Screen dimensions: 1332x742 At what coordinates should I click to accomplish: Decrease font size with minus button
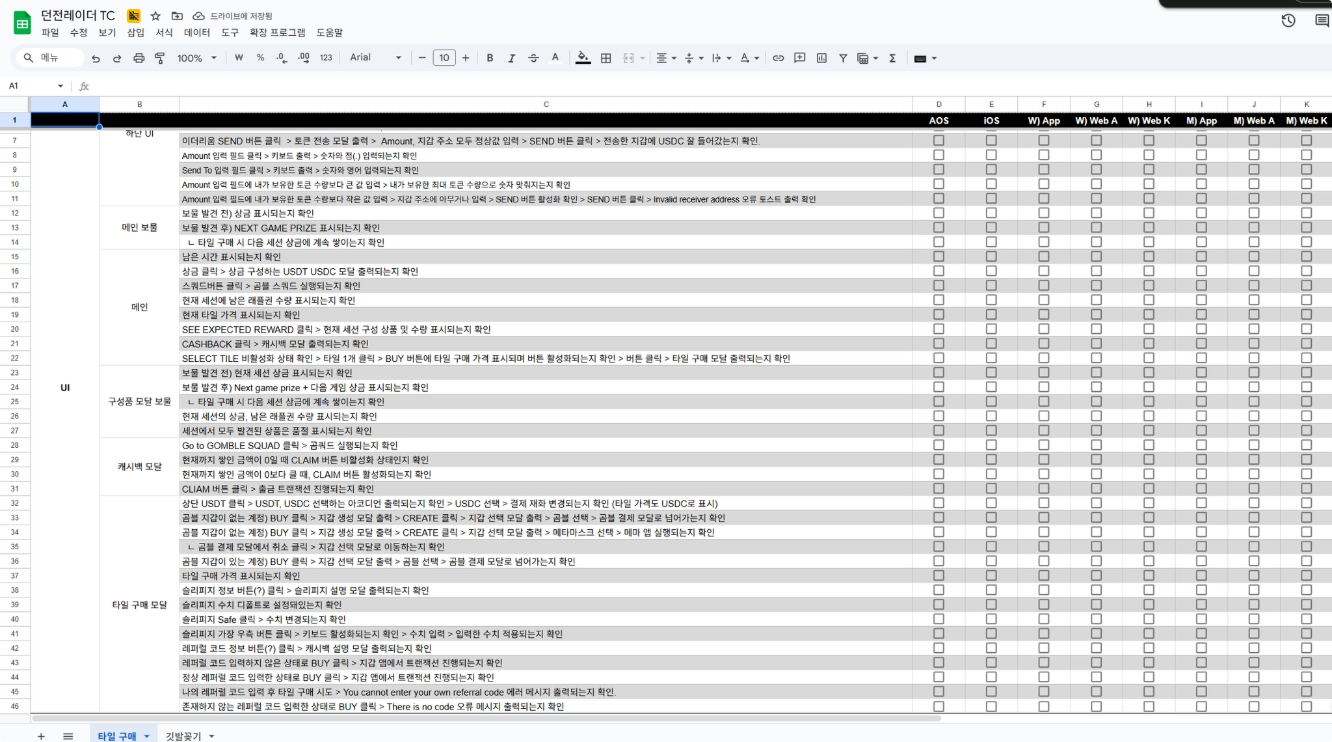[x=422, y=58]
